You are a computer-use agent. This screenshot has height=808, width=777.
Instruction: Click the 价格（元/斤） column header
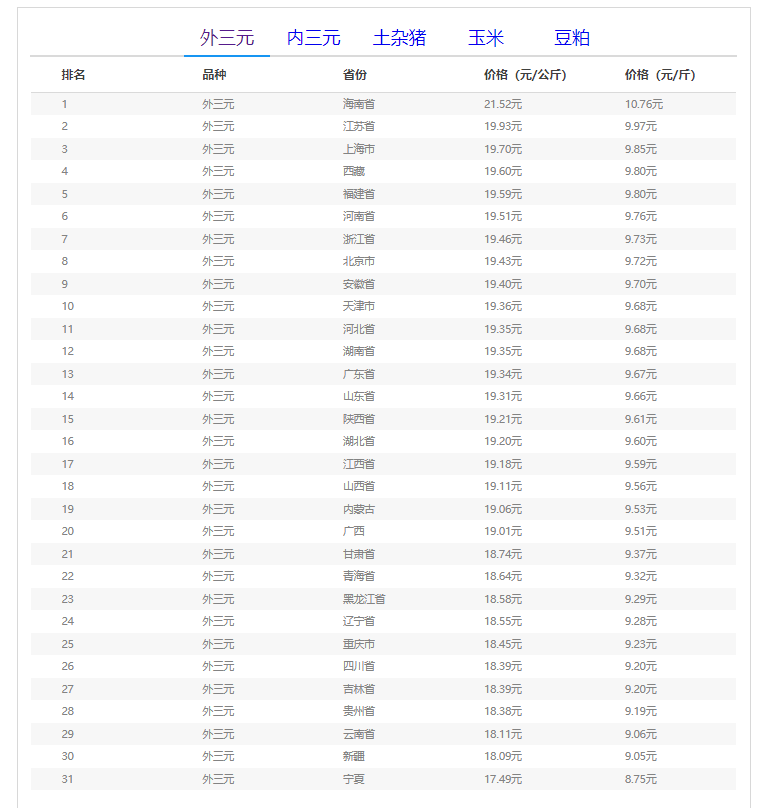click(659, 75)
